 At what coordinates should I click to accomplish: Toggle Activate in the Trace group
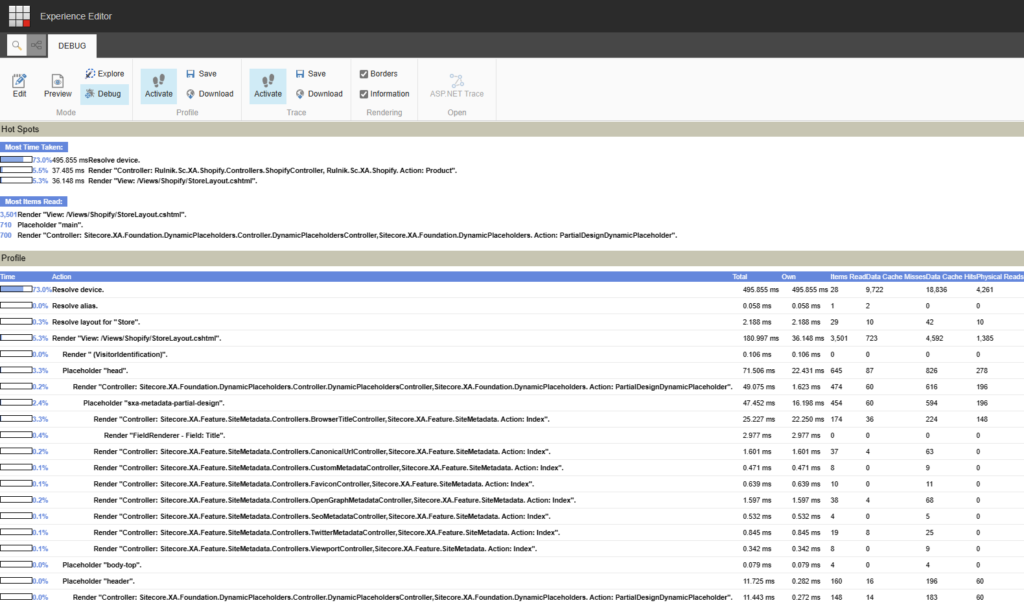pyautogui.click(x=267, y=84)
